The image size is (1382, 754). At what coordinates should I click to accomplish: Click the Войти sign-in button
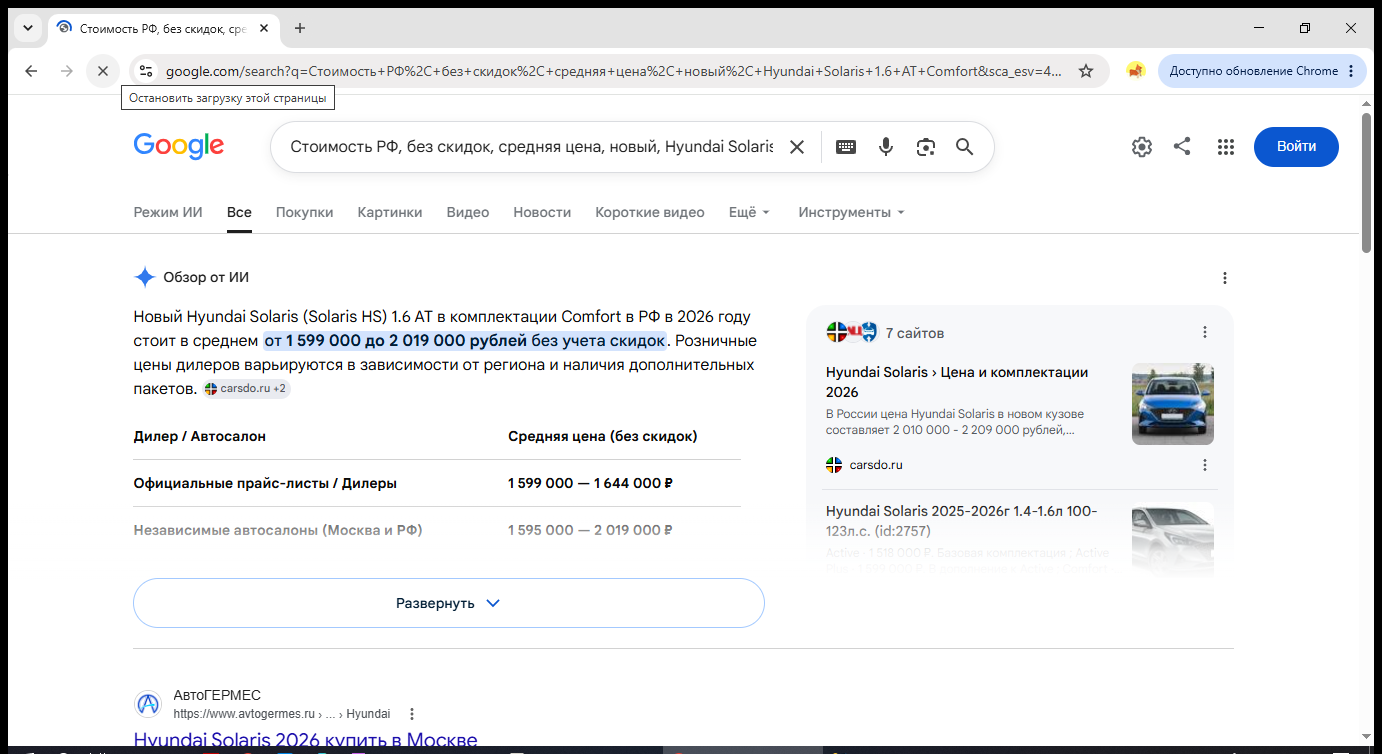click(1296, 147)
